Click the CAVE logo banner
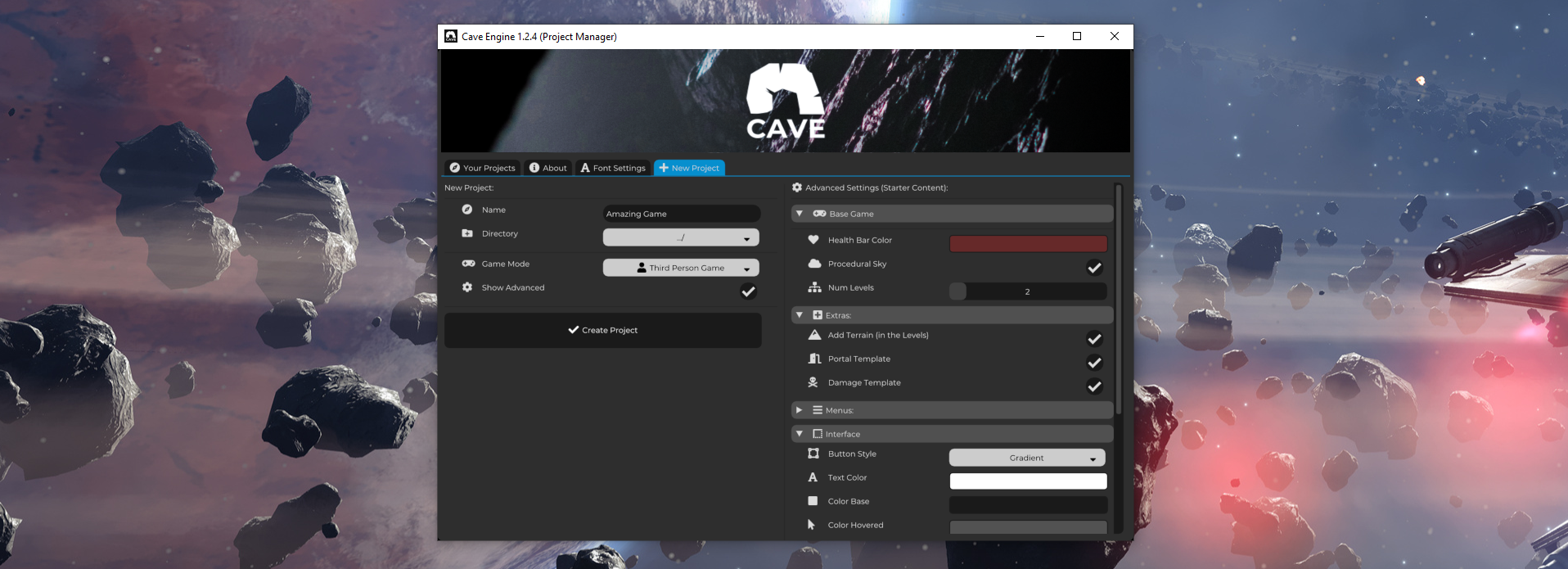 click(x=786, y=101)
